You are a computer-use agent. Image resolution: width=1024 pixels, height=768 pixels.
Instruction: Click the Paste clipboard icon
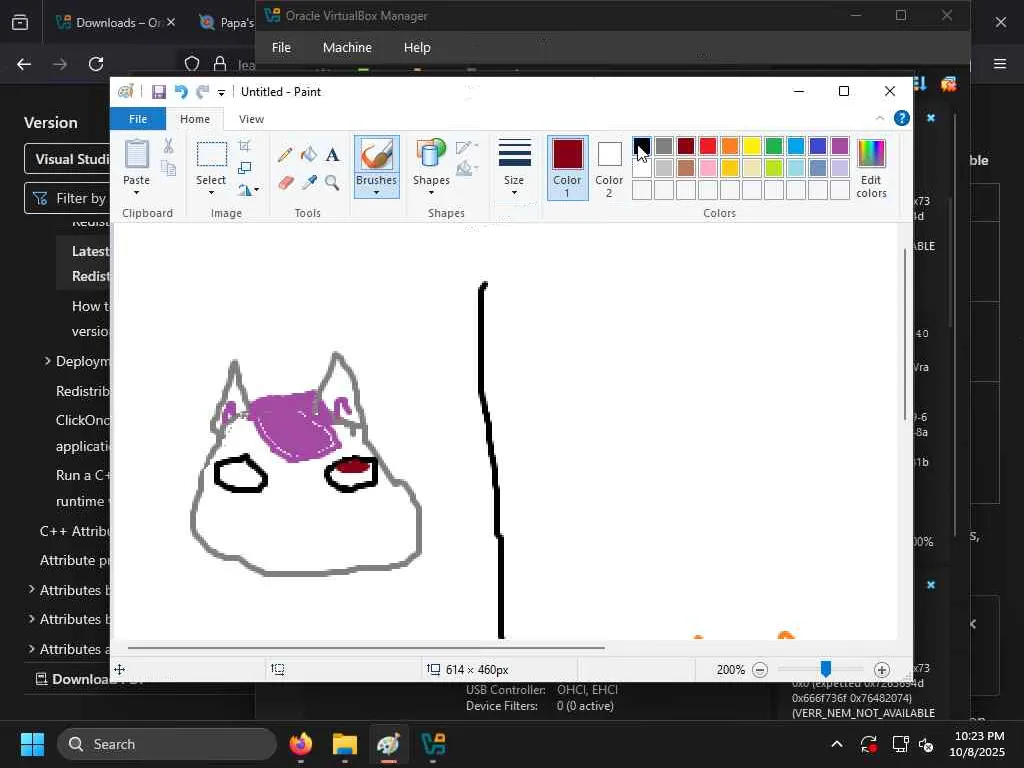coord(136,155)
